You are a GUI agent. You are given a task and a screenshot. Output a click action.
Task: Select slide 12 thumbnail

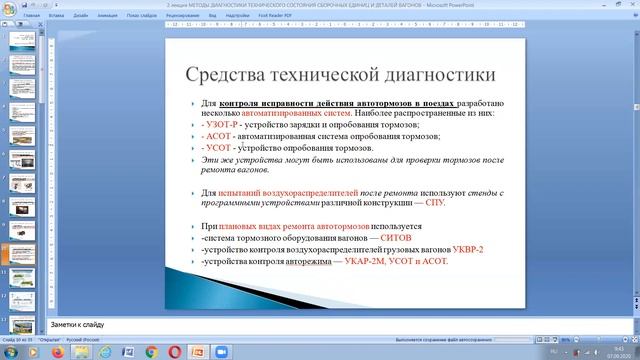(22, 302)
